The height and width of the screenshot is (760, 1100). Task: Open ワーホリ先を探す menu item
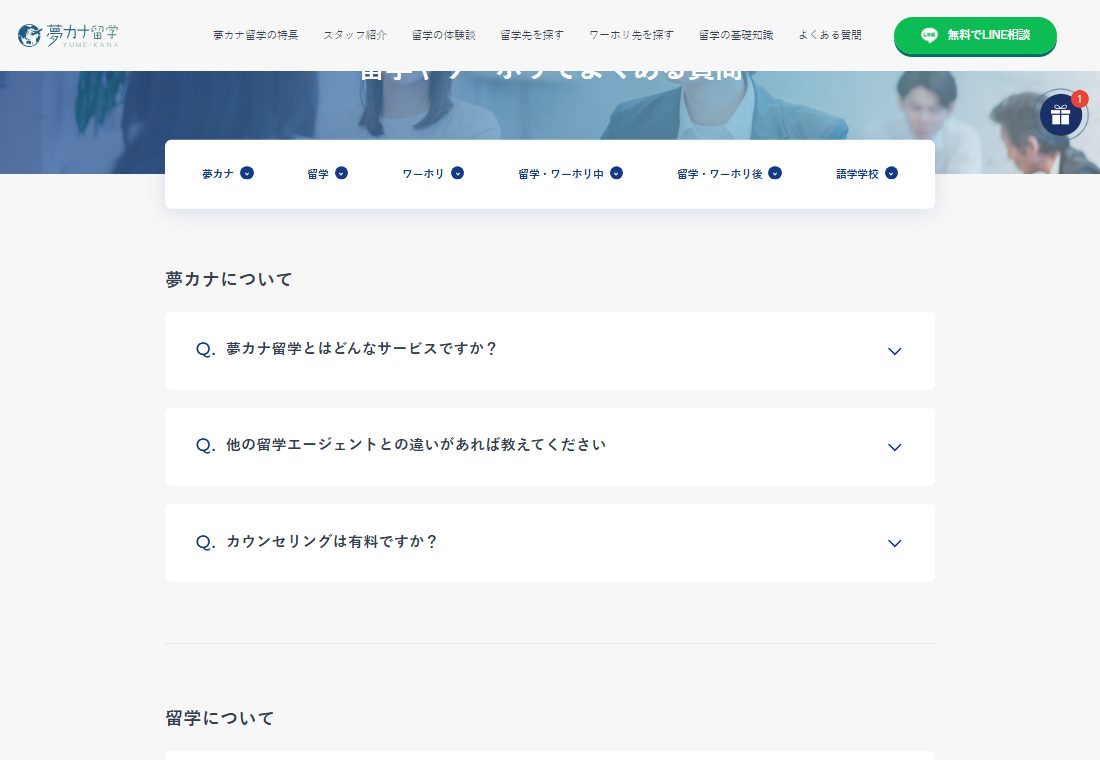[x=631, y=35]
